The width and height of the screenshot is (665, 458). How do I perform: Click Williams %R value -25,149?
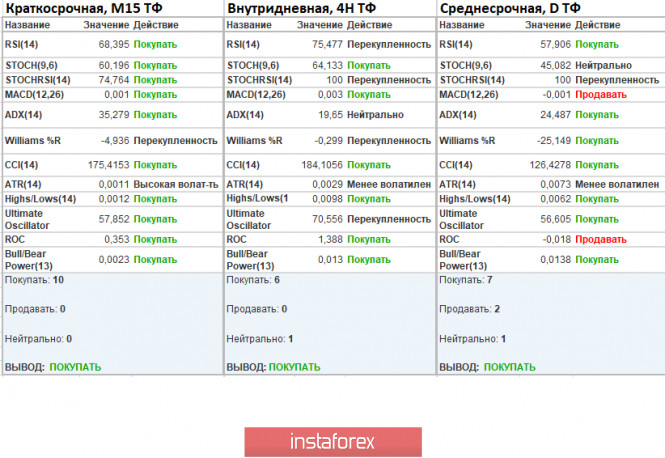click(x=554, y=140)
